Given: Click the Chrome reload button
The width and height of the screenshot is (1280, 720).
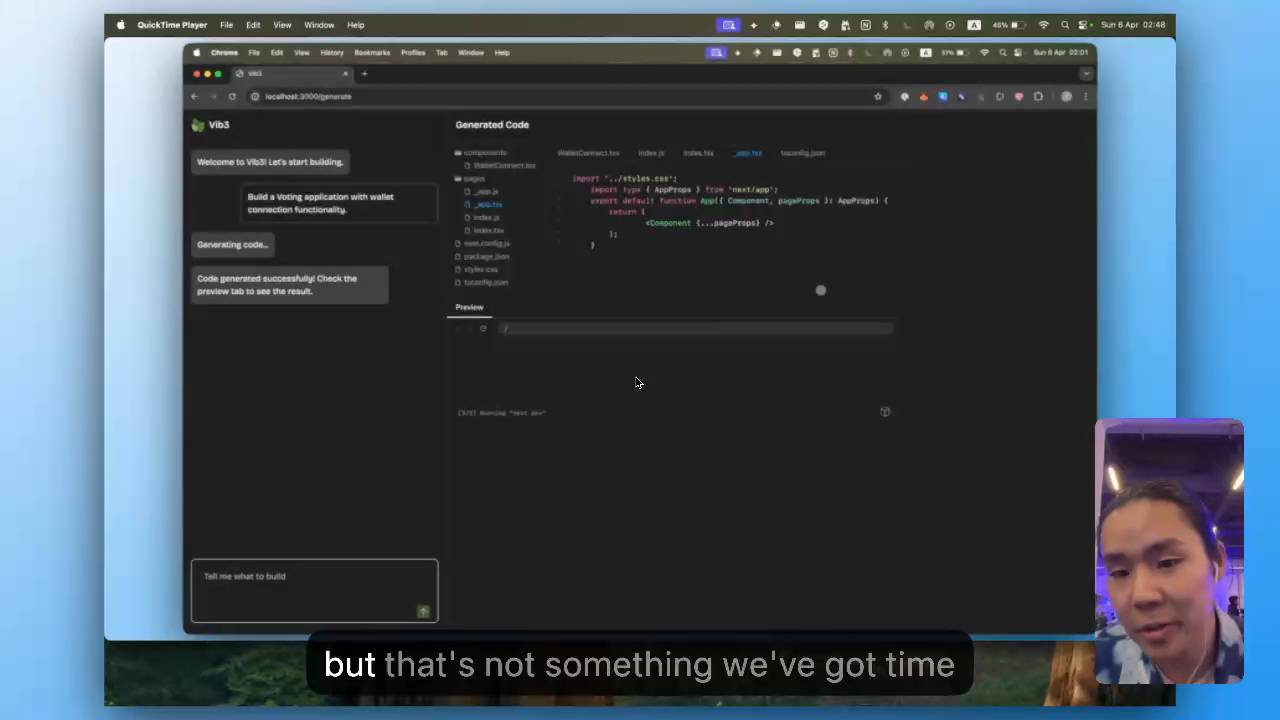Looking at the screenshot, I should pyautogui.click(x=232, y=97).
